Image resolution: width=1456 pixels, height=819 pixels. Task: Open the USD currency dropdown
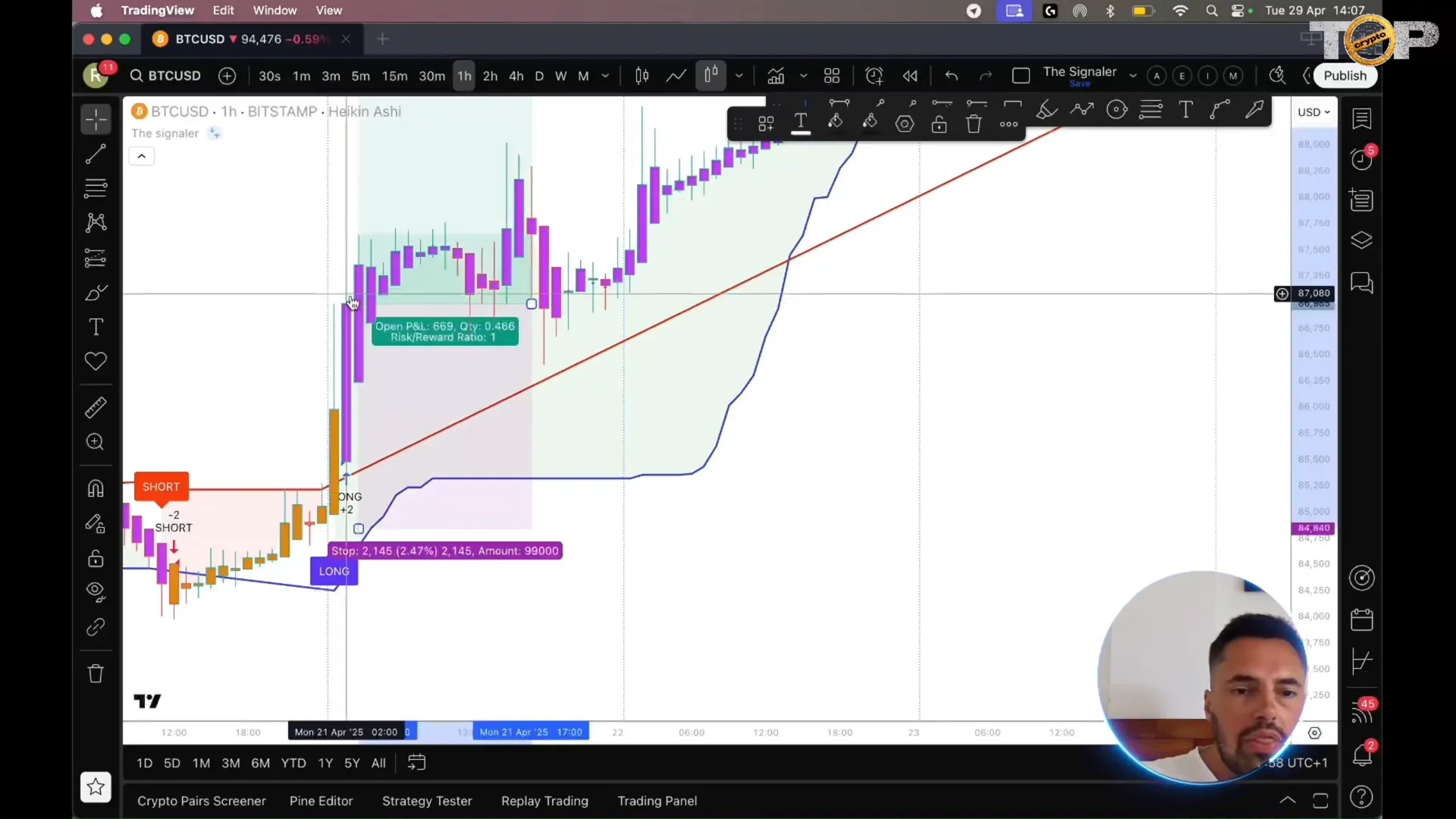[x=1314, y=112]
